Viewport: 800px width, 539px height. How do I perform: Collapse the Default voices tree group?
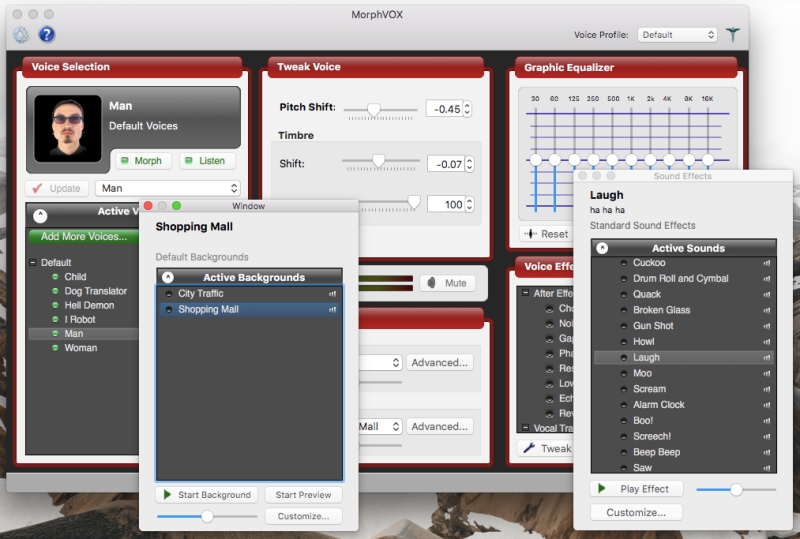33,262
